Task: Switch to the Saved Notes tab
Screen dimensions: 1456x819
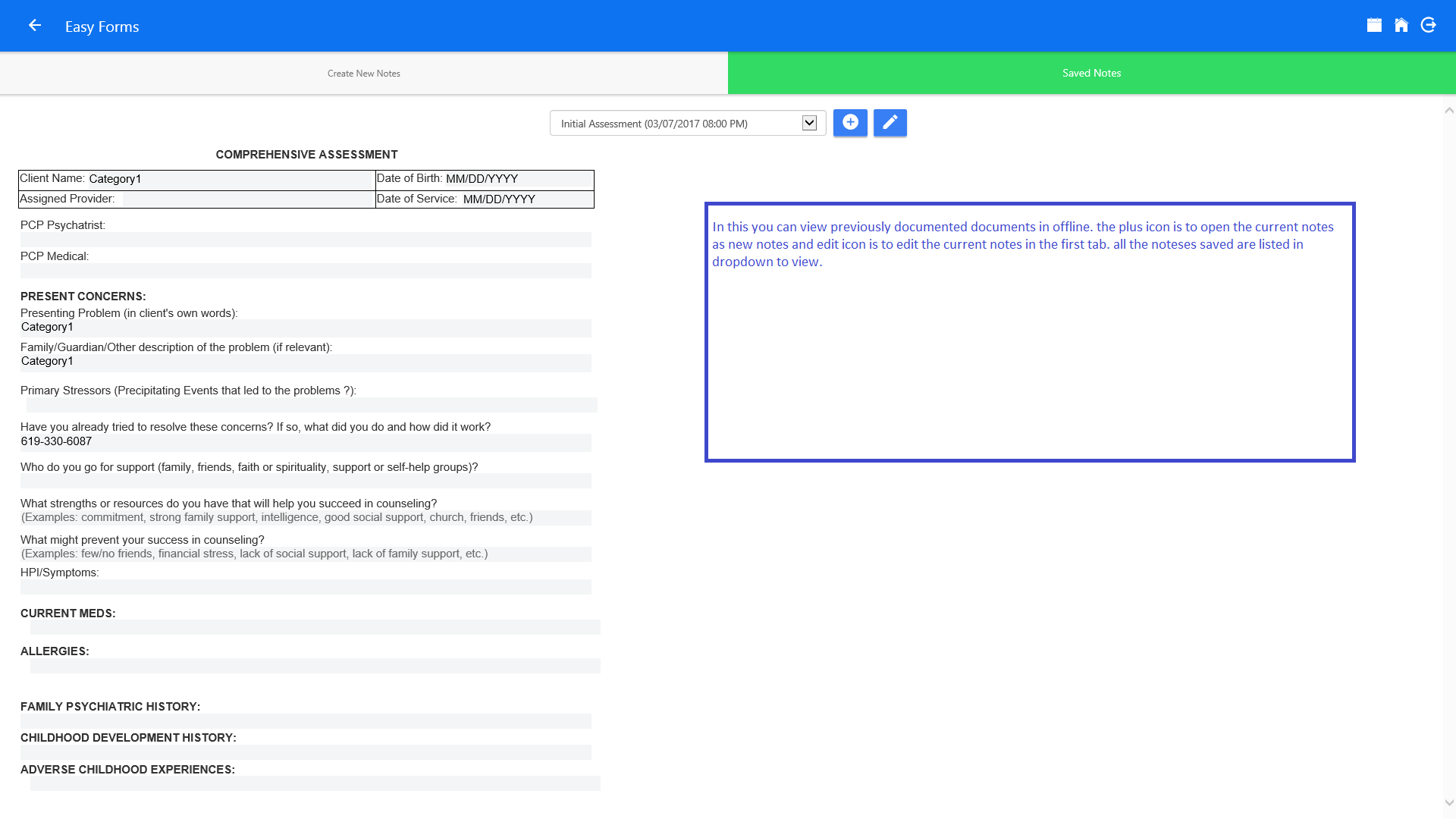Action: coord(1092,73)
